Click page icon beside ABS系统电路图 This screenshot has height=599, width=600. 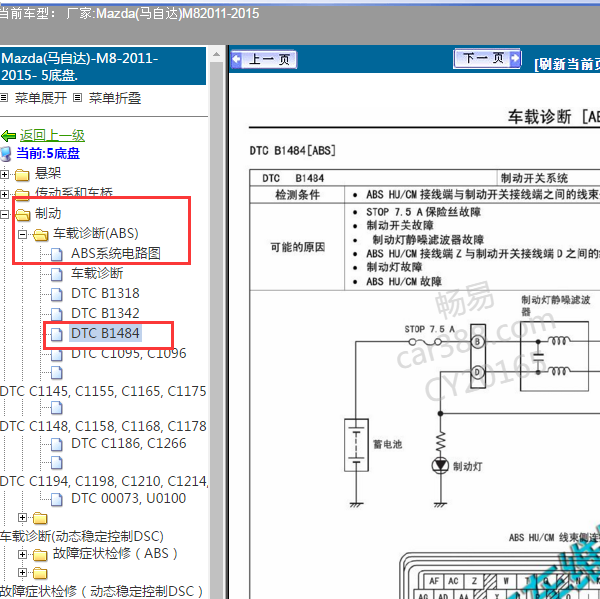(x=57, y=254)
